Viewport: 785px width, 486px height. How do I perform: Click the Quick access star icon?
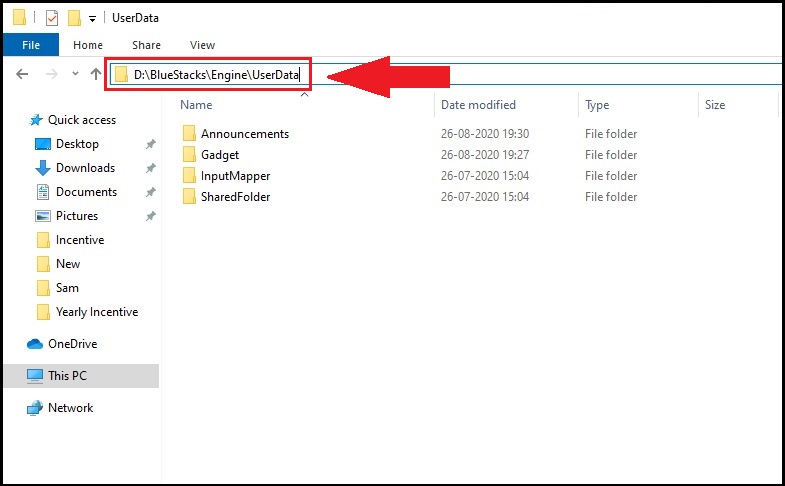coord(36,120)
